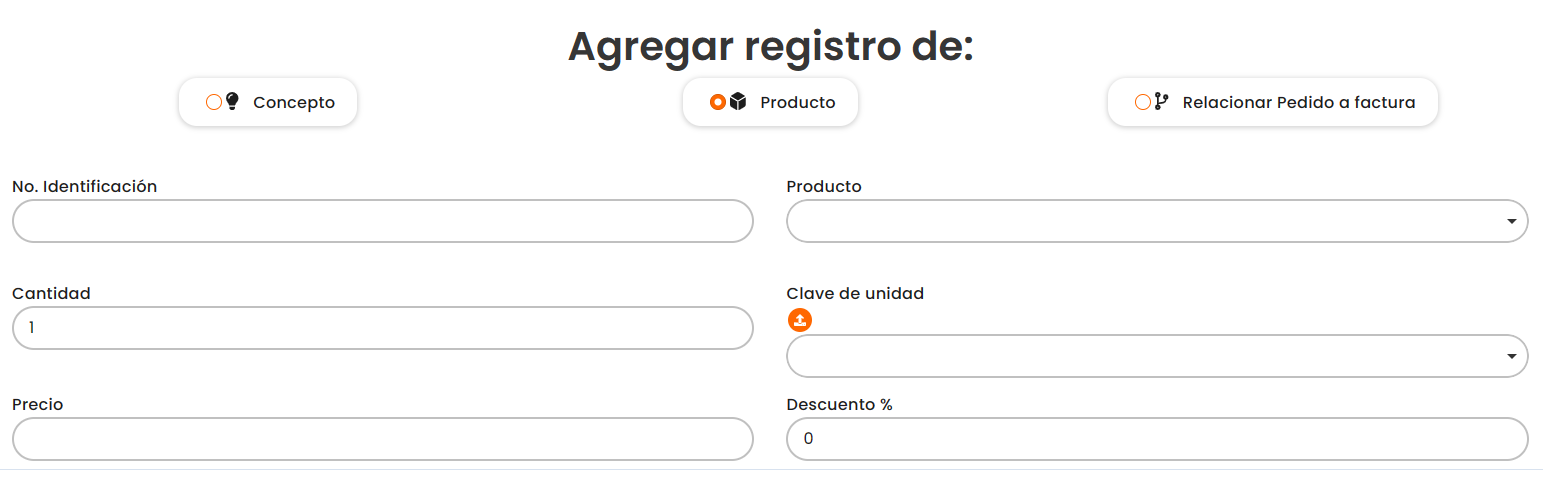Click the Clave de unidad combo box field

click(1140, 356)
